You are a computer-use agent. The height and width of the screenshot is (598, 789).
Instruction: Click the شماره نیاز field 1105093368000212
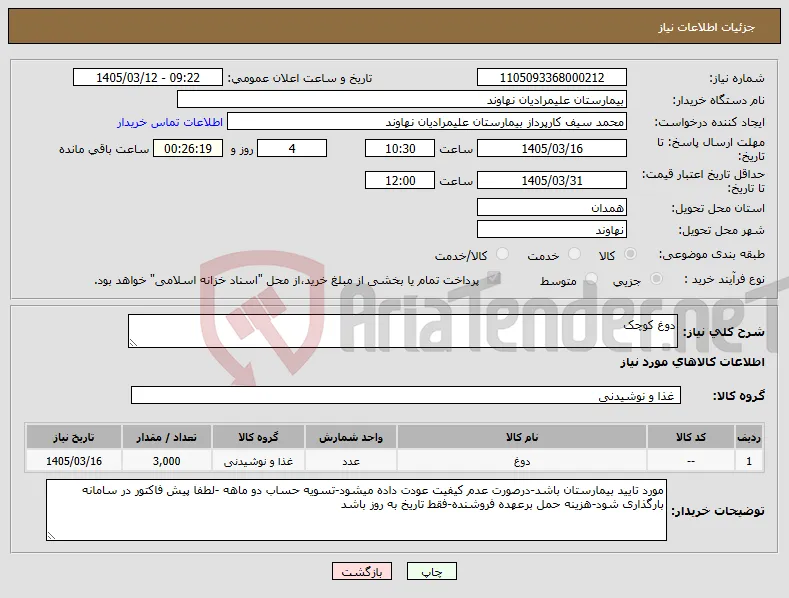click(x=551, y=78)
